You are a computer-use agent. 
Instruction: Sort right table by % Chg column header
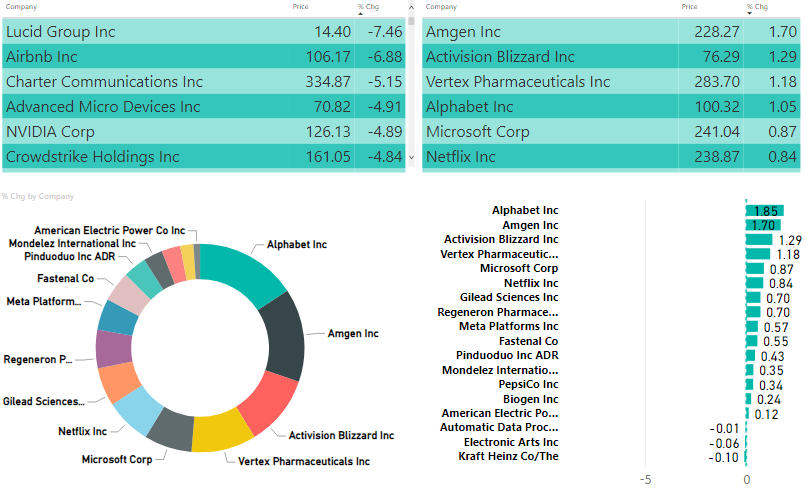click(x=757, y=7)
